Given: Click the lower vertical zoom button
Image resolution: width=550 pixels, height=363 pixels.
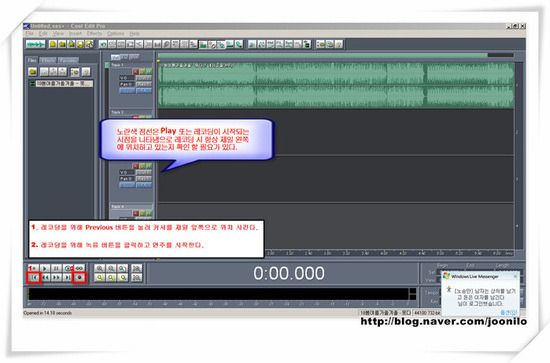Looking at the screenshot, I should [x=136, y=277].
